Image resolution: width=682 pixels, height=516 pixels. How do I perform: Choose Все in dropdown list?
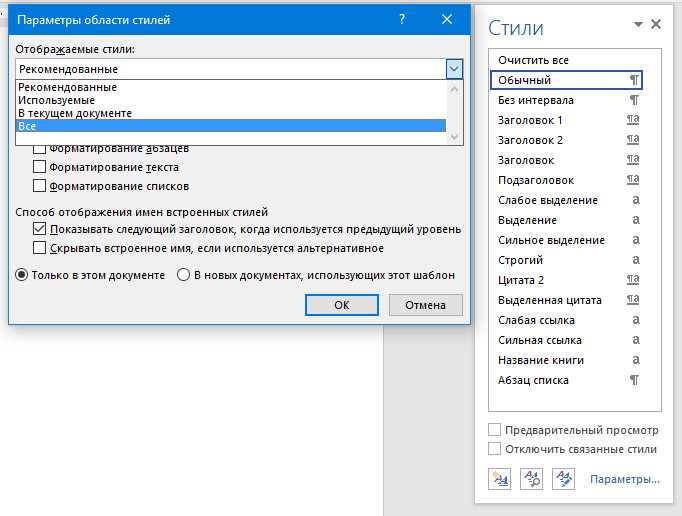(231, 126)
